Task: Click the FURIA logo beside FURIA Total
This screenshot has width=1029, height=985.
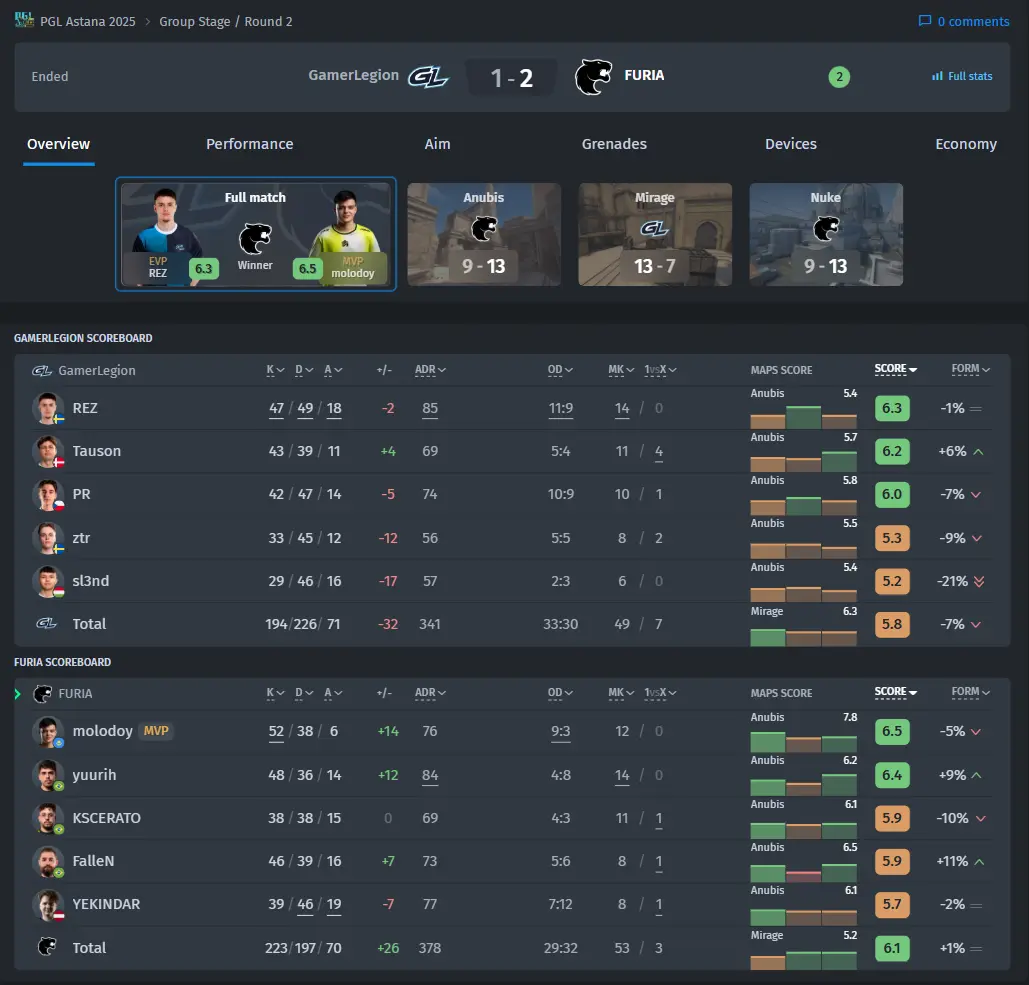Action: tap(47, 946)
